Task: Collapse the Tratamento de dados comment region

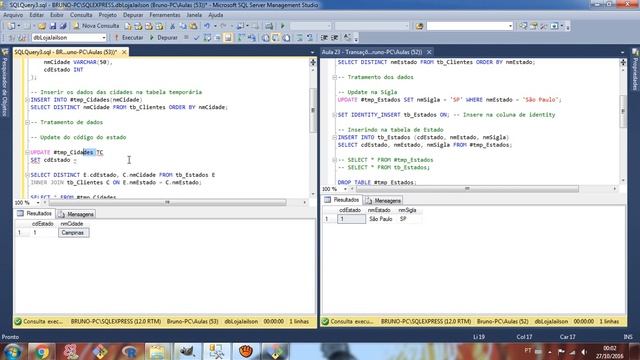Action: tap(27, 122)
